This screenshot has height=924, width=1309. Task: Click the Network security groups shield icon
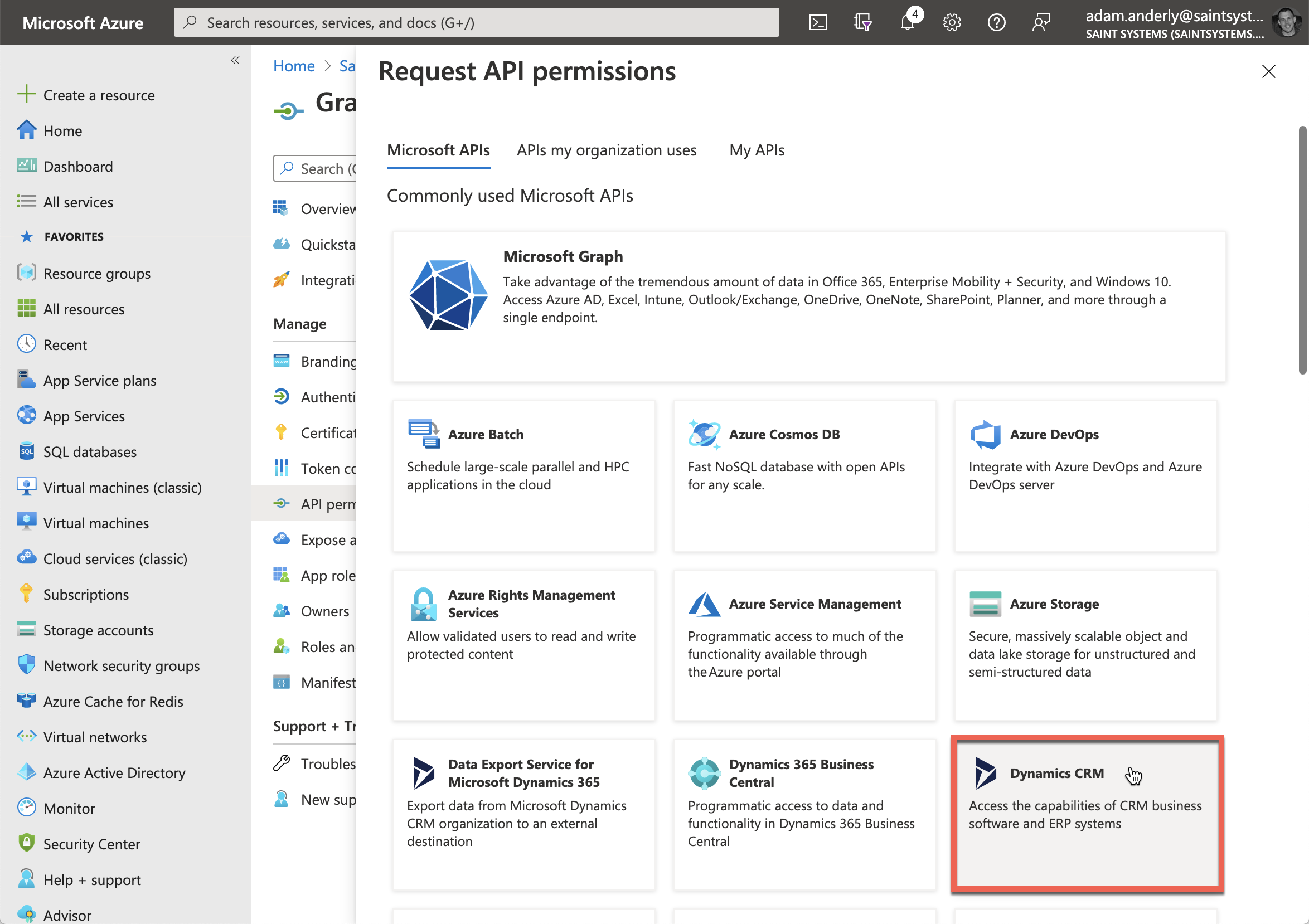pos(26,665)
